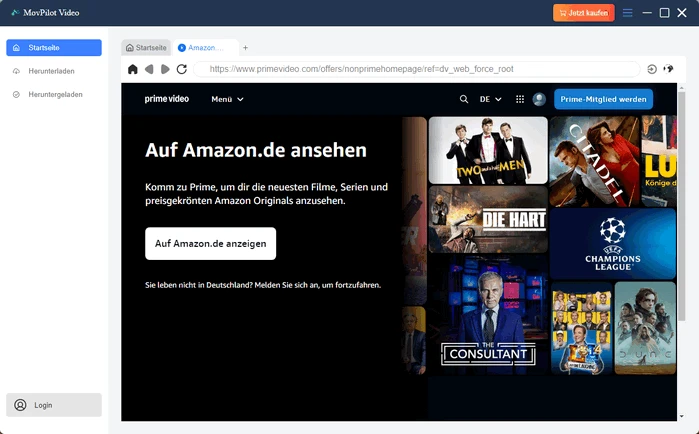699x434 pixels.
Task: Open the history icon beside the address bar
Action: (x=652, y=69)
